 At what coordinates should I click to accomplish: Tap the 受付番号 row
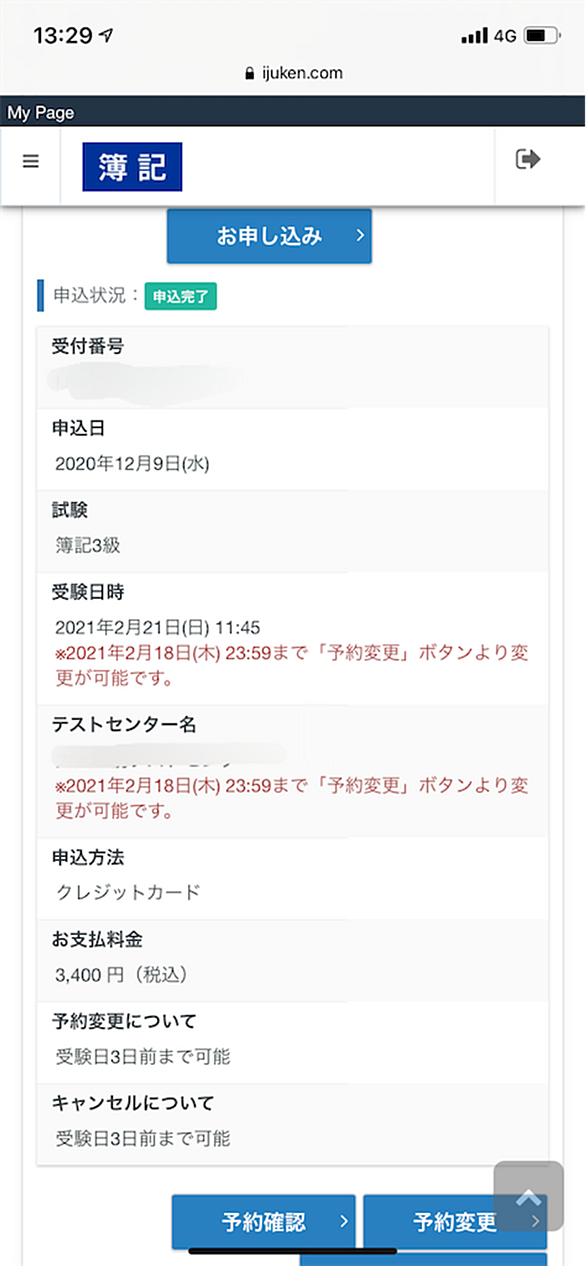coord(293,367)
